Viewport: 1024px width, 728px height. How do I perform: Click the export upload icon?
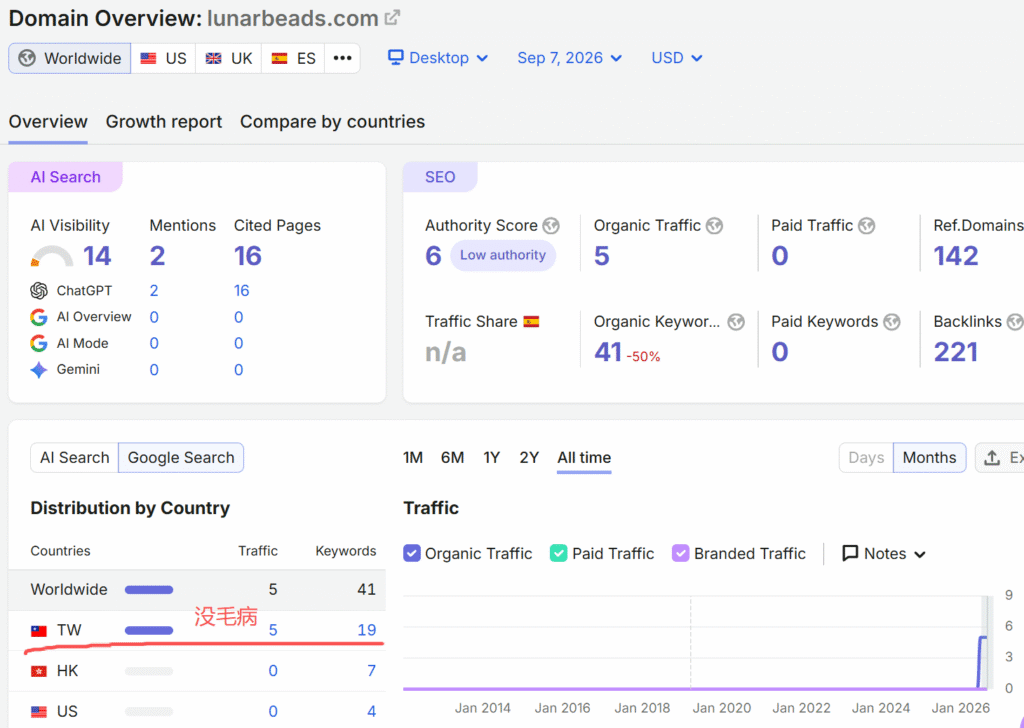coord(992,458)
